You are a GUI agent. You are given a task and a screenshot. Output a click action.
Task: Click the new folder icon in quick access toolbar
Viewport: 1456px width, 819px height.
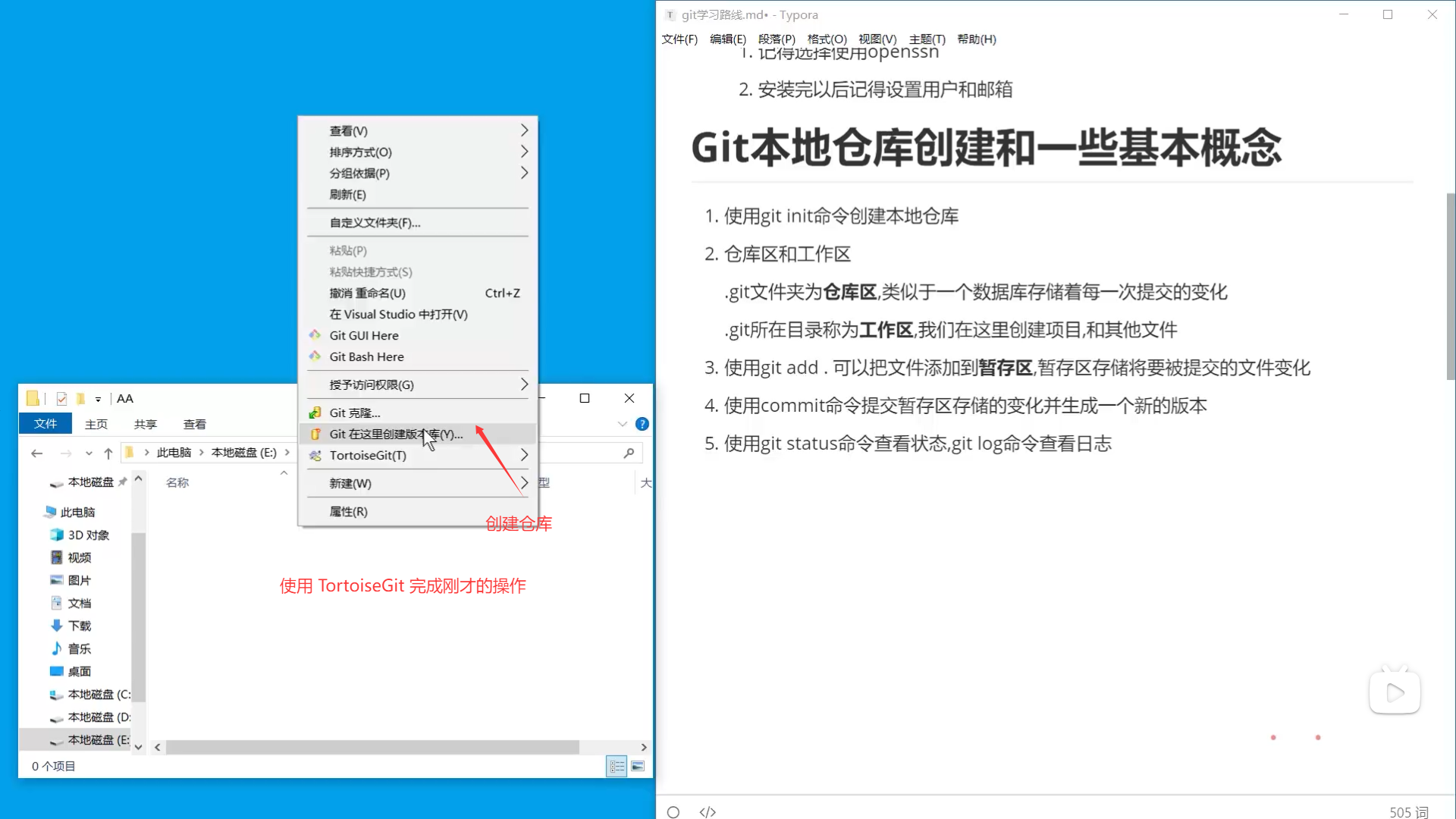pos(80,398)
